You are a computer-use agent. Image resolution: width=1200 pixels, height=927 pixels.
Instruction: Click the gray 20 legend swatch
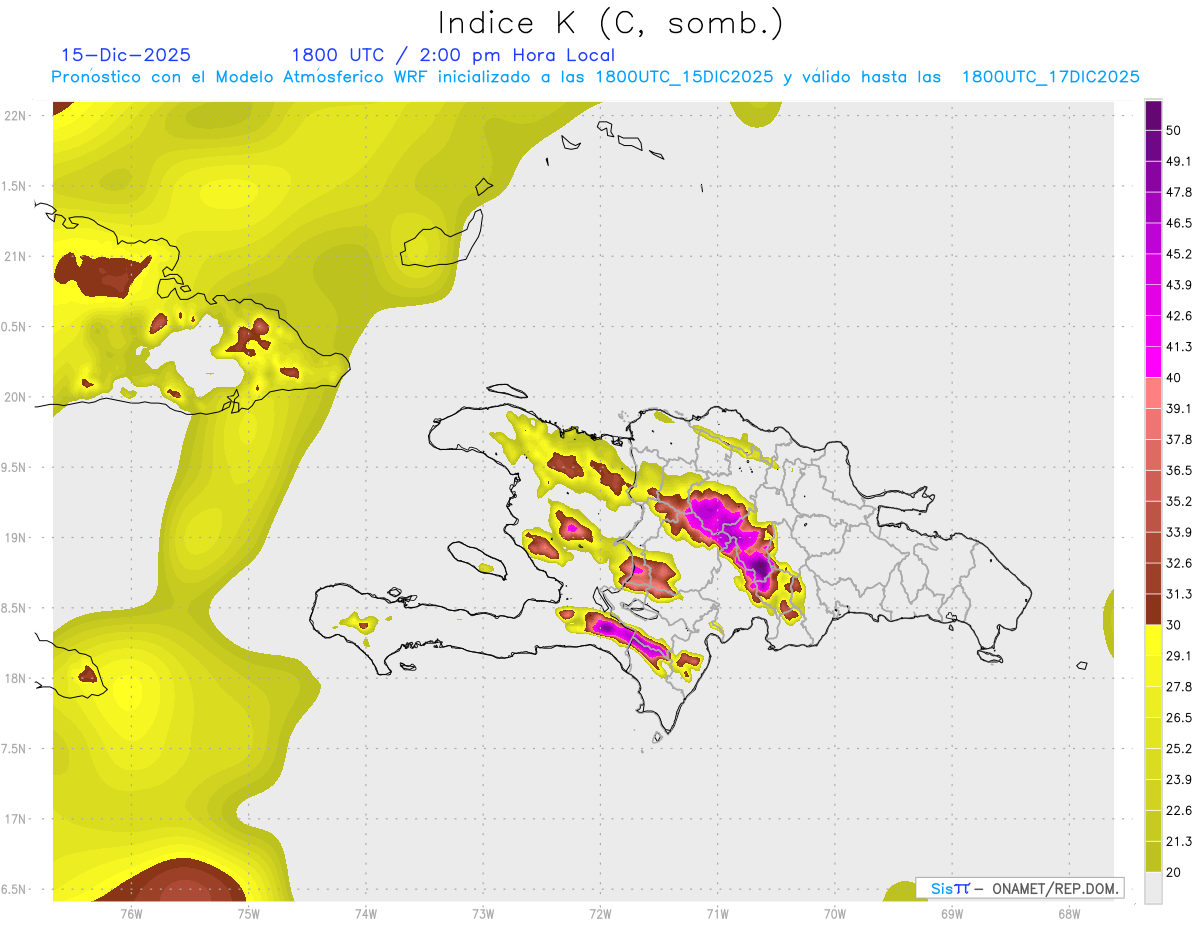[1153, 888]
